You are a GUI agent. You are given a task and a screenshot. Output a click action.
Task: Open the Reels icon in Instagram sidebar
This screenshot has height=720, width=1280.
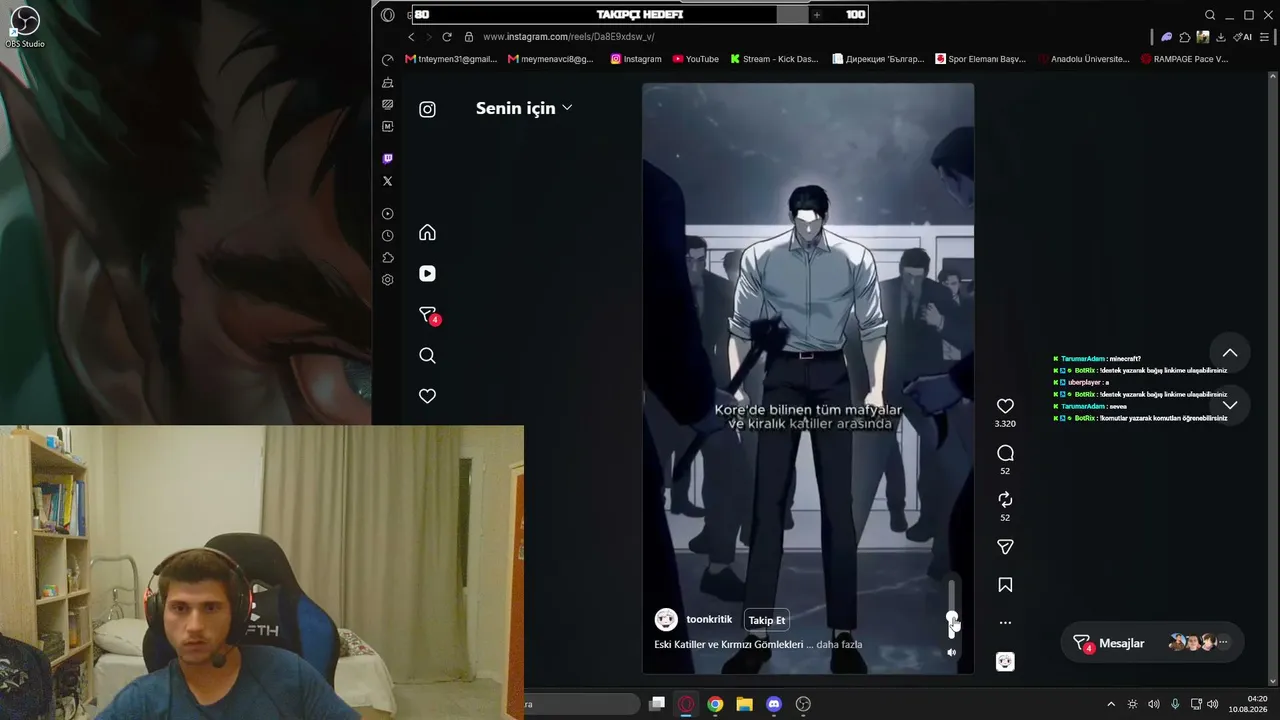(427, 274)
